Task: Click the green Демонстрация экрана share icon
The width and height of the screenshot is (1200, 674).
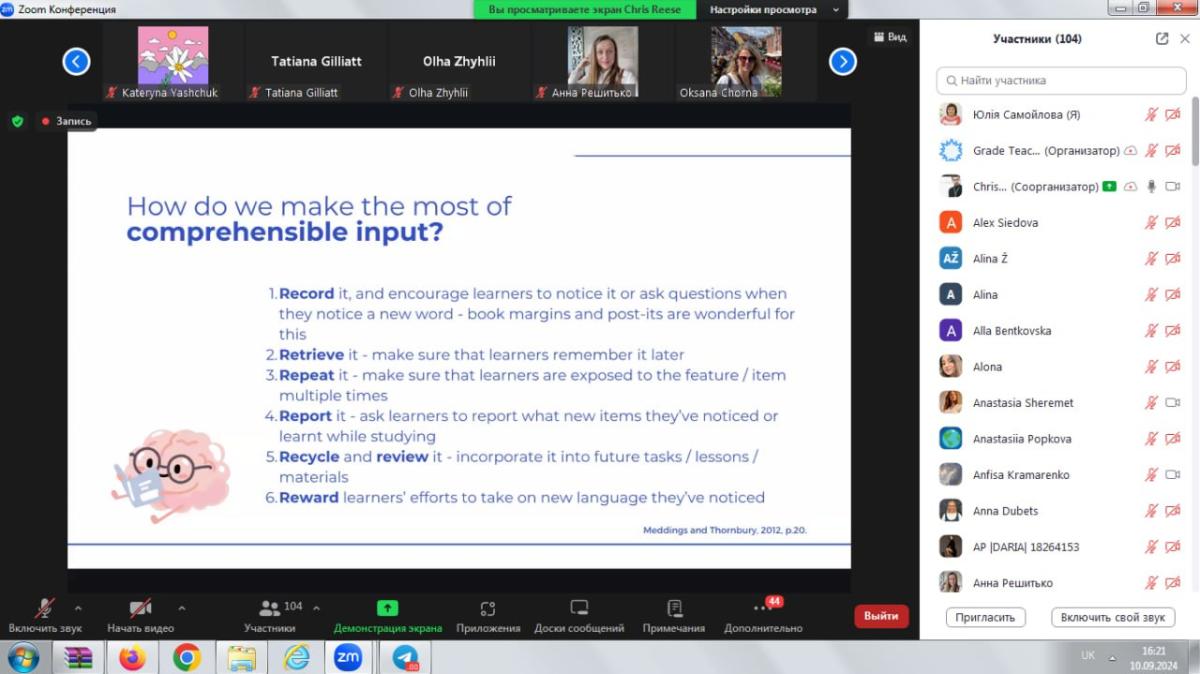Action: [387, 608]
